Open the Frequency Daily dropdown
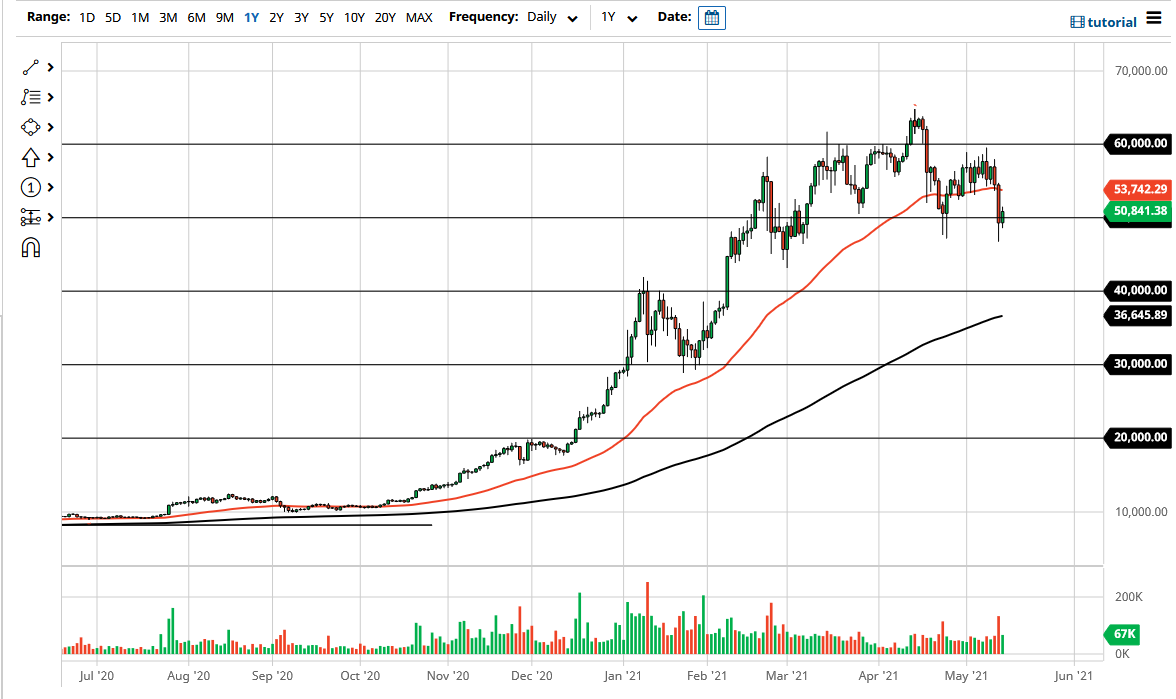This screenshot has width=1176, height=699. coord(552,17)
